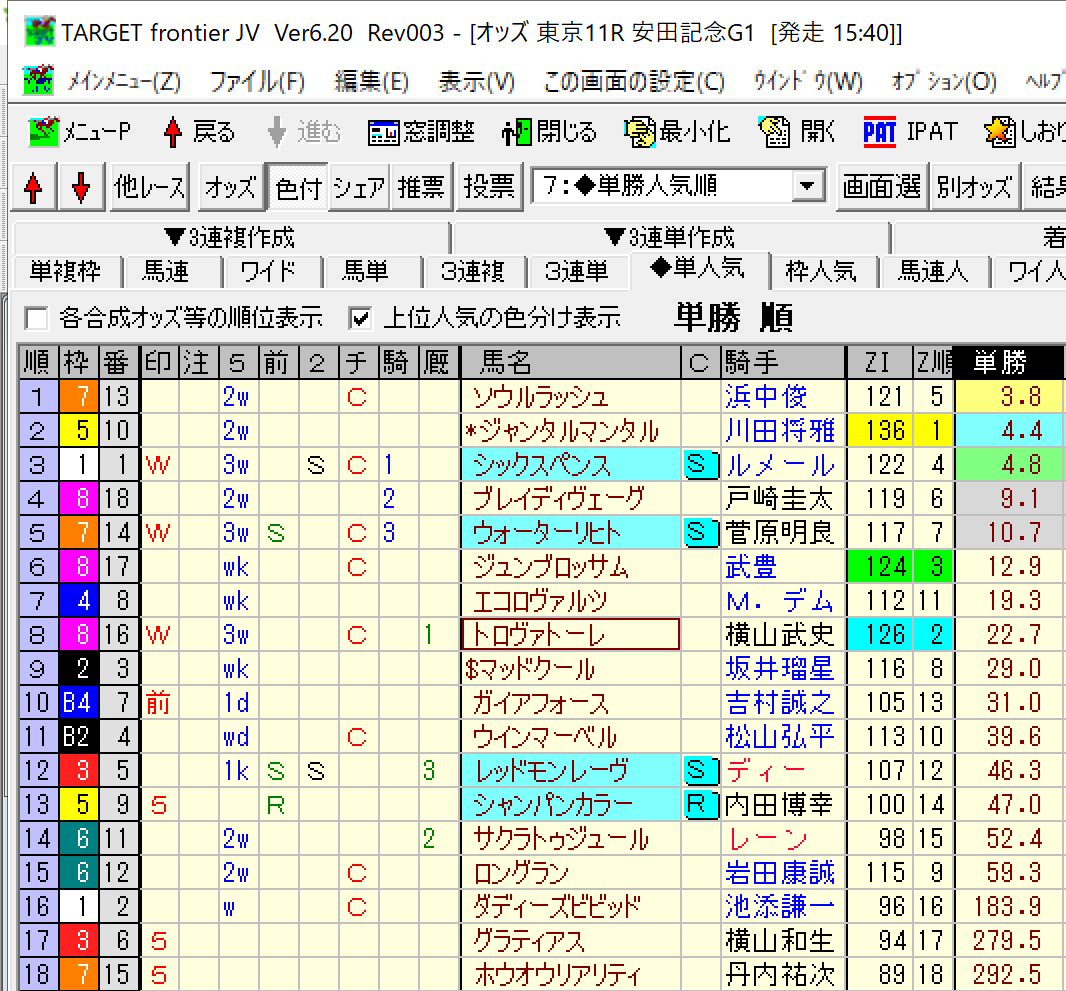Viewport: 1066px width, 991px height.
Task: Click the yellow 3.8 win odds cell
Action: pos(1009,396)
